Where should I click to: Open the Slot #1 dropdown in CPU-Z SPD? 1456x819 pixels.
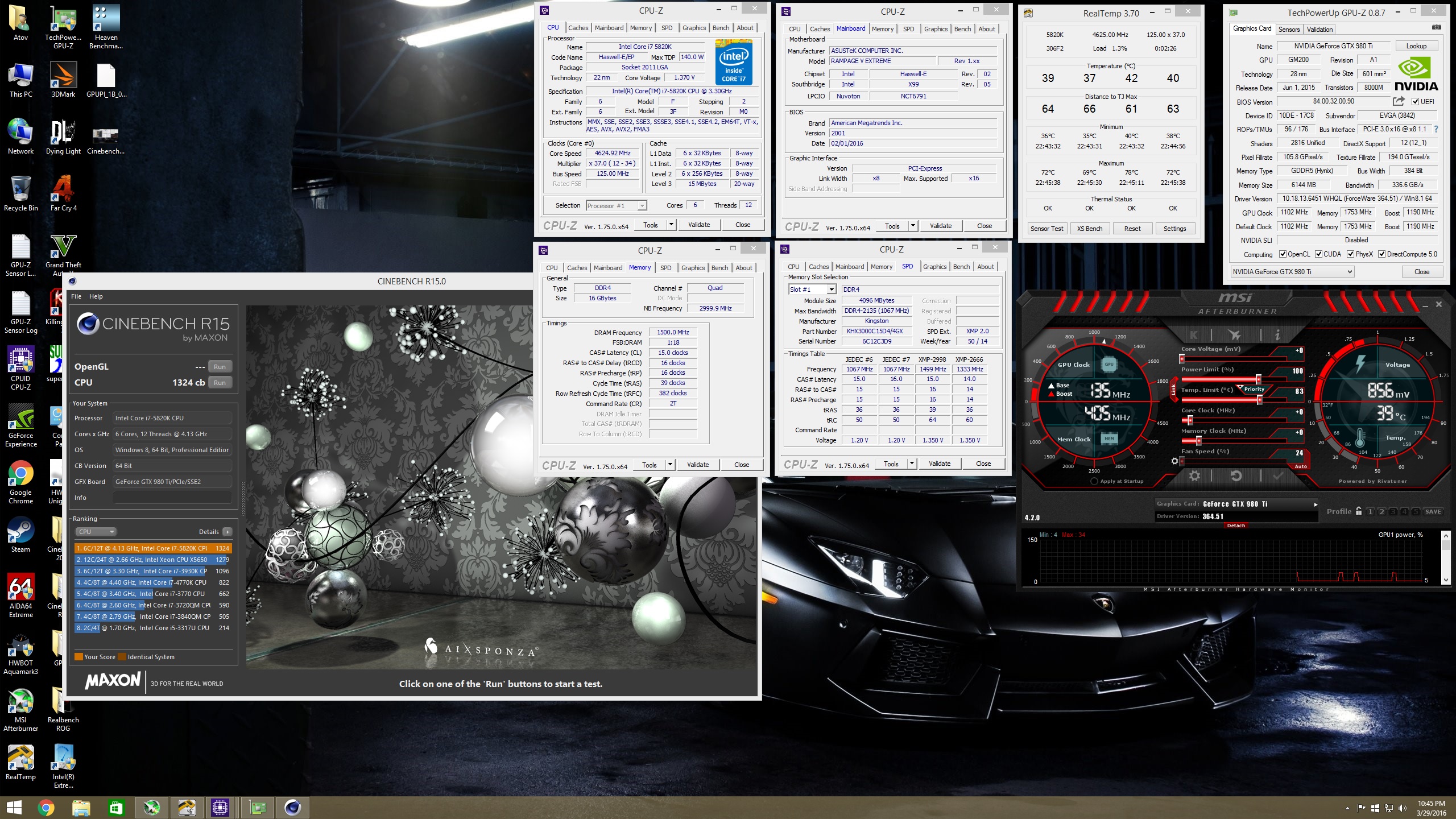(x=812, y=289)
